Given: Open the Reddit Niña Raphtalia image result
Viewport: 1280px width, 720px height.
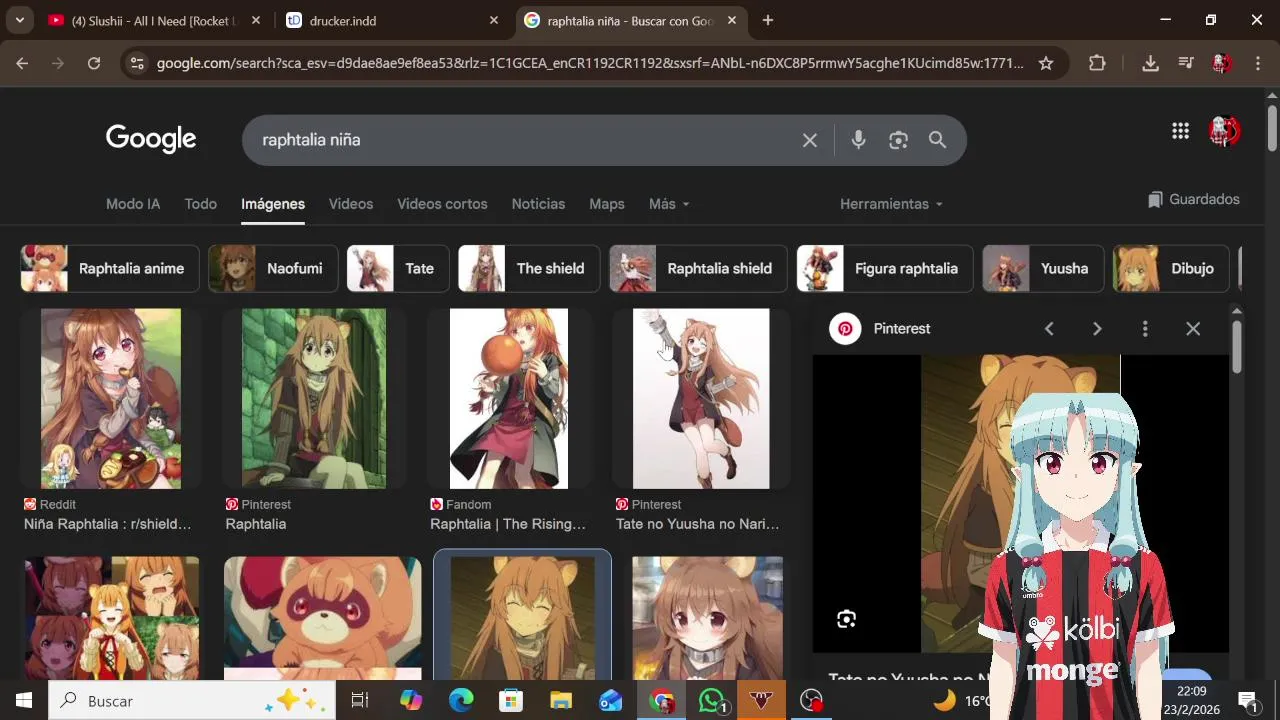Looking at the screenshot, I should [111, 398].
